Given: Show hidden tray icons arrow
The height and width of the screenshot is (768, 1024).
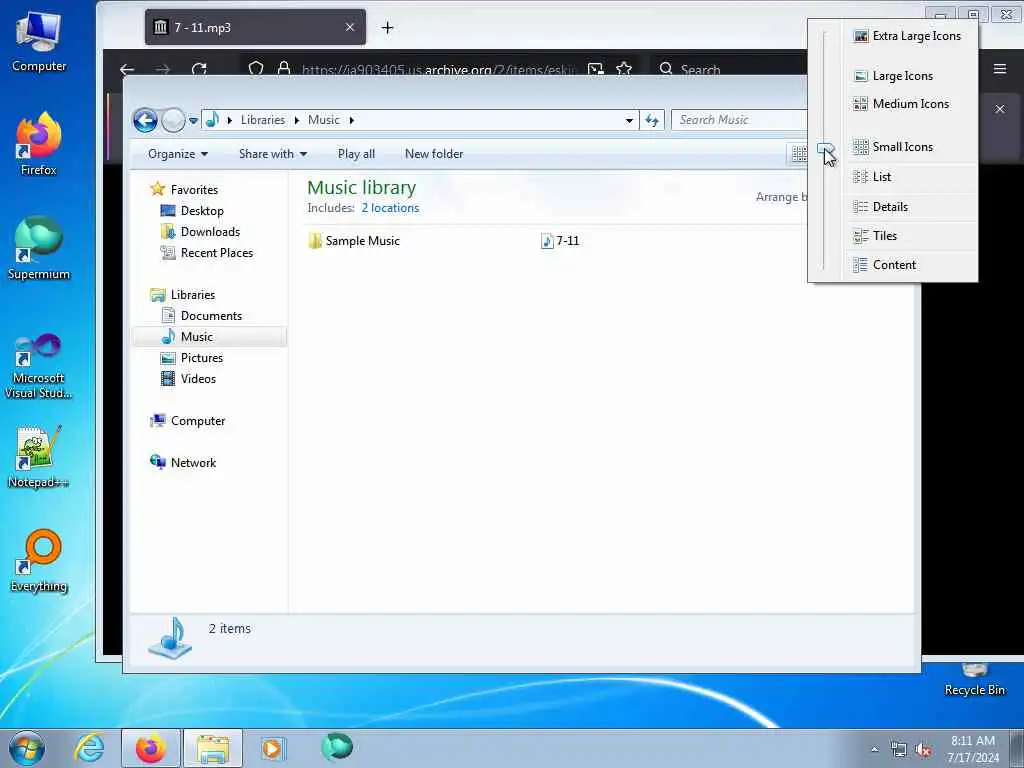Looking at the screenshot, I should tap(874, 750).
